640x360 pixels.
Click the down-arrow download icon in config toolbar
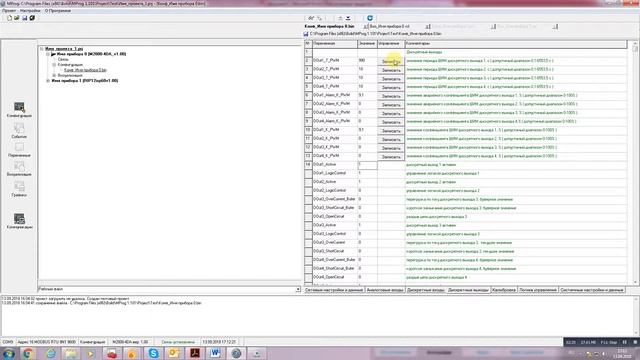click(x=348, y=18)
